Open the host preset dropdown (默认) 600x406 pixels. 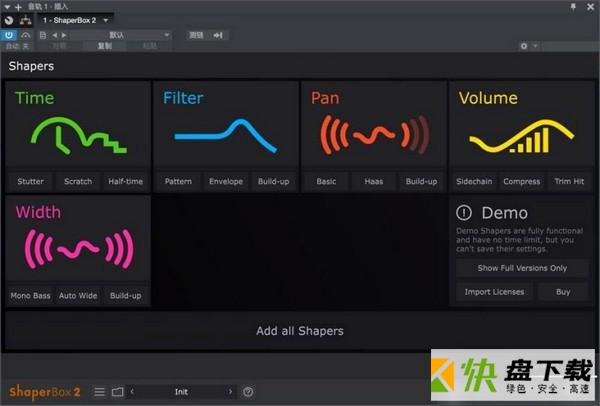[x=121, y=35]
